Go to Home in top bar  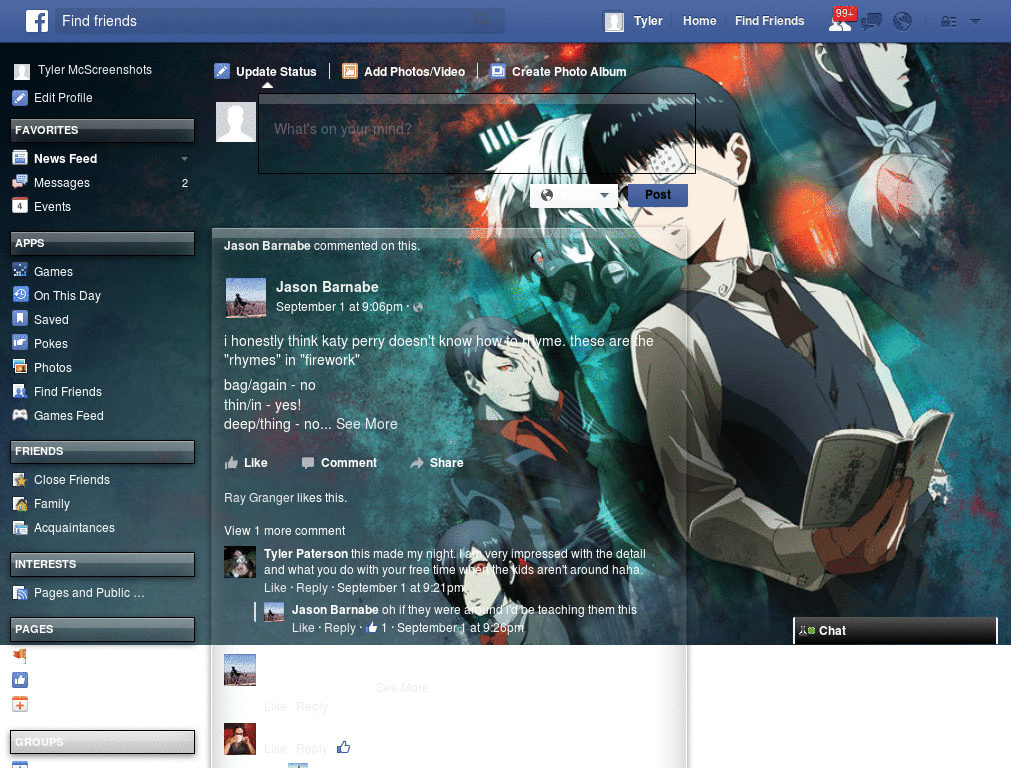[699, 21]
